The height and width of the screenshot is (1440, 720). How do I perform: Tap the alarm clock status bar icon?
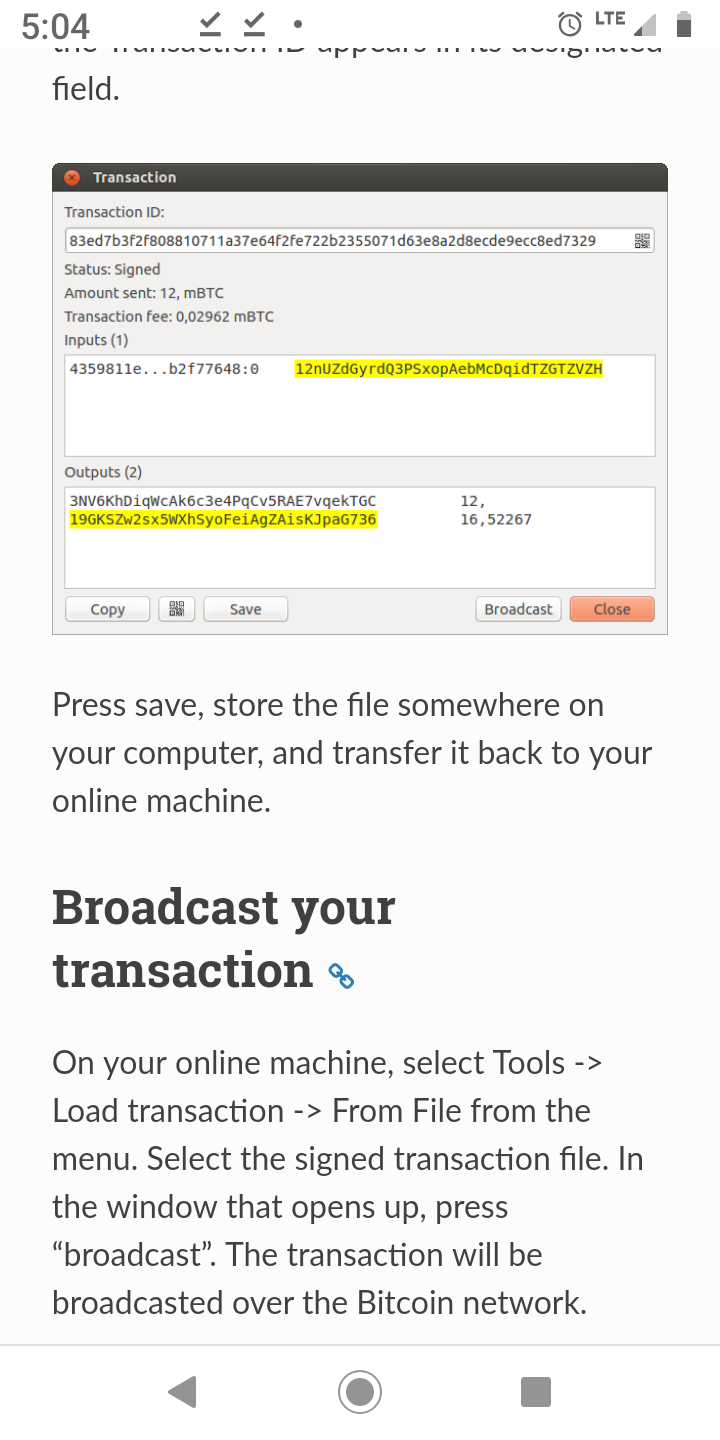(x=570, y=23)
